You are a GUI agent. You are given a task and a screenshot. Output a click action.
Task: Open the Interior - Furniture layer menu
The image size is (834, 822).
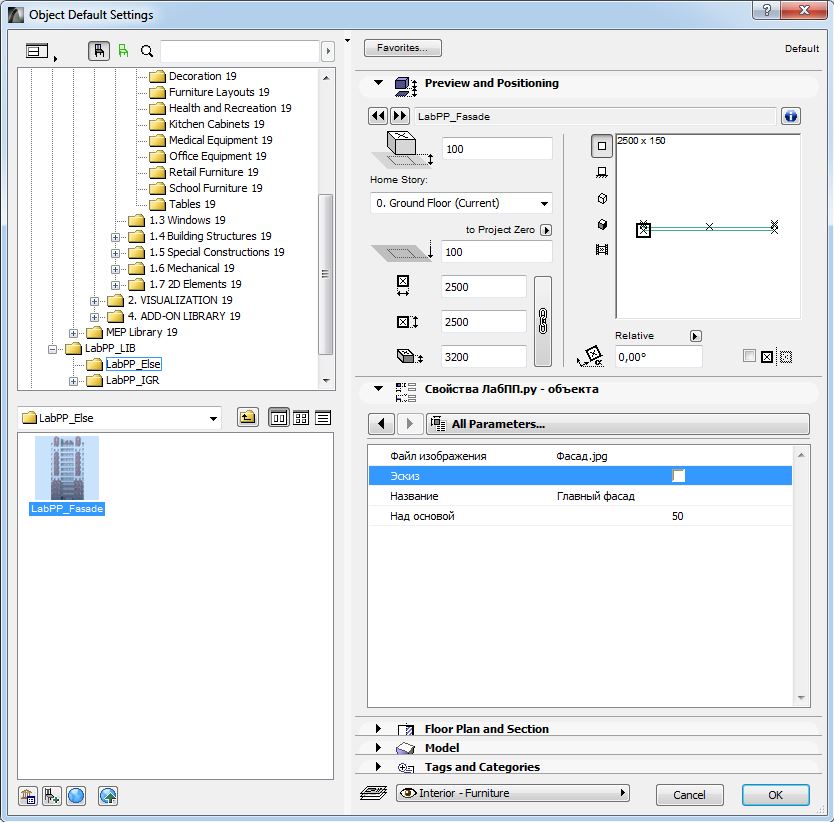click(513, 793)
